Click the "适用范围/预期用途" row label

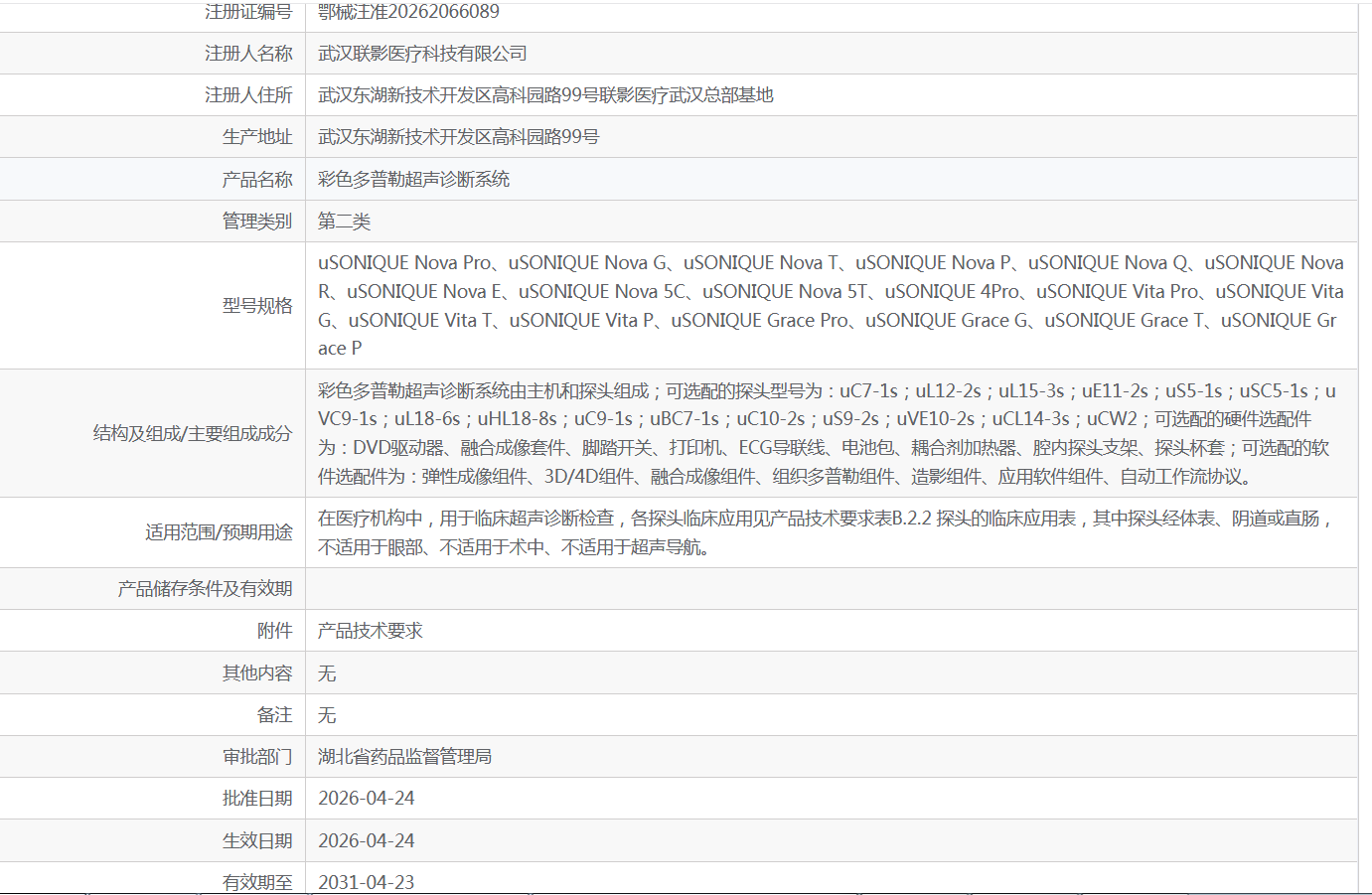pyautogui.click(x=219, y=532)
